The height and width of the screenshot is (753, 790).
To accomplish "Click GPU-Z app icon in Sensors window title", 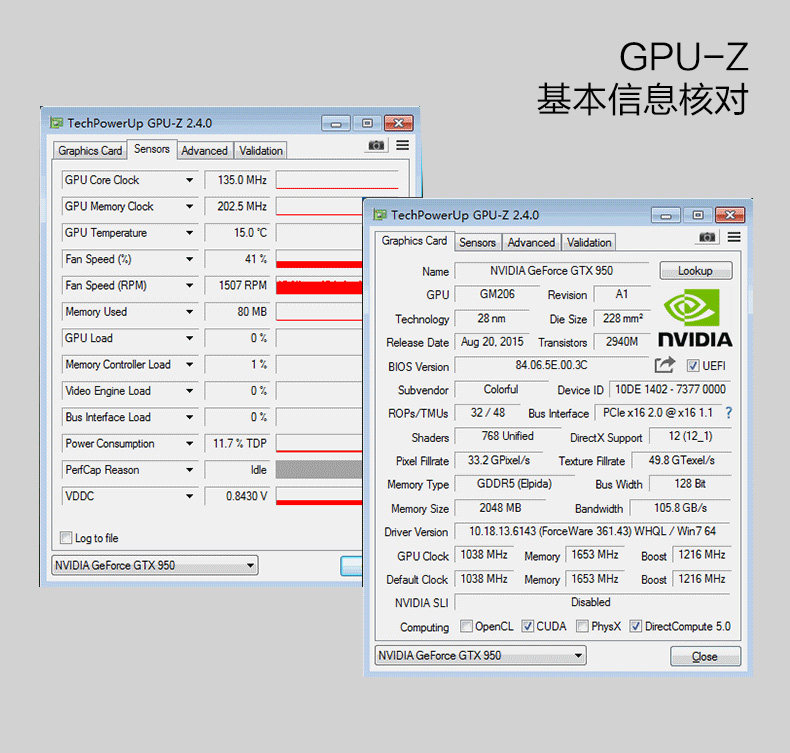I will click(56, 123).
